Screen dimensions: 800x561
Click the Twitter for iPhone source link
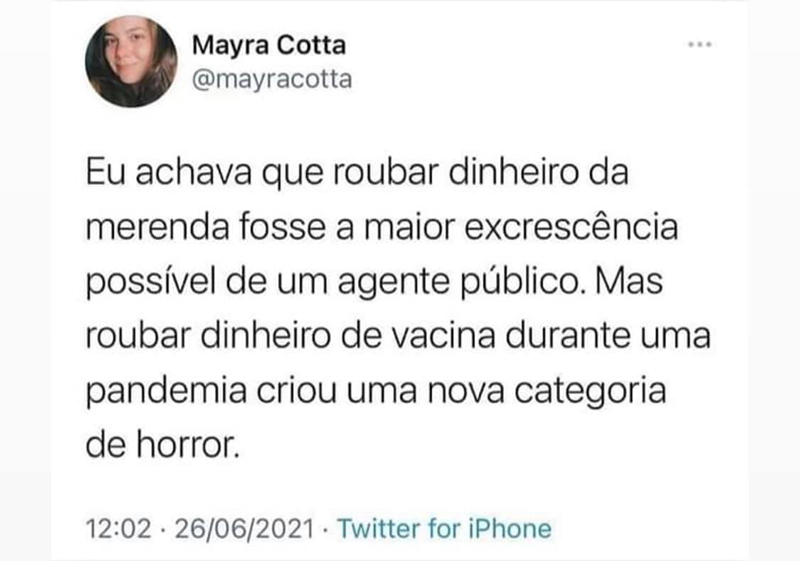[444, 528]
